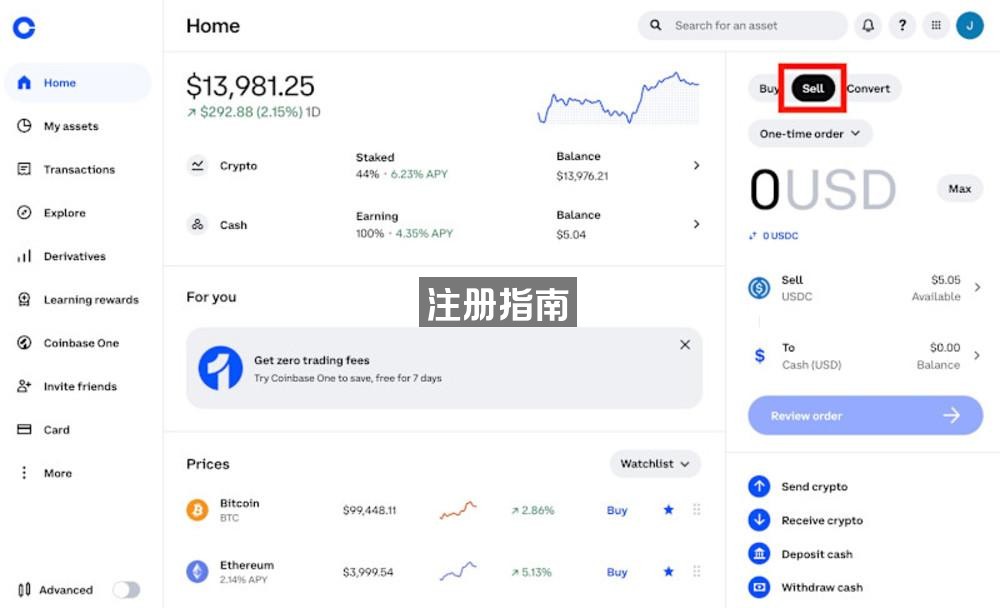Focus the Search for an asset field
This screenshot has width=1000, height=608.
[x=742, y=26]
